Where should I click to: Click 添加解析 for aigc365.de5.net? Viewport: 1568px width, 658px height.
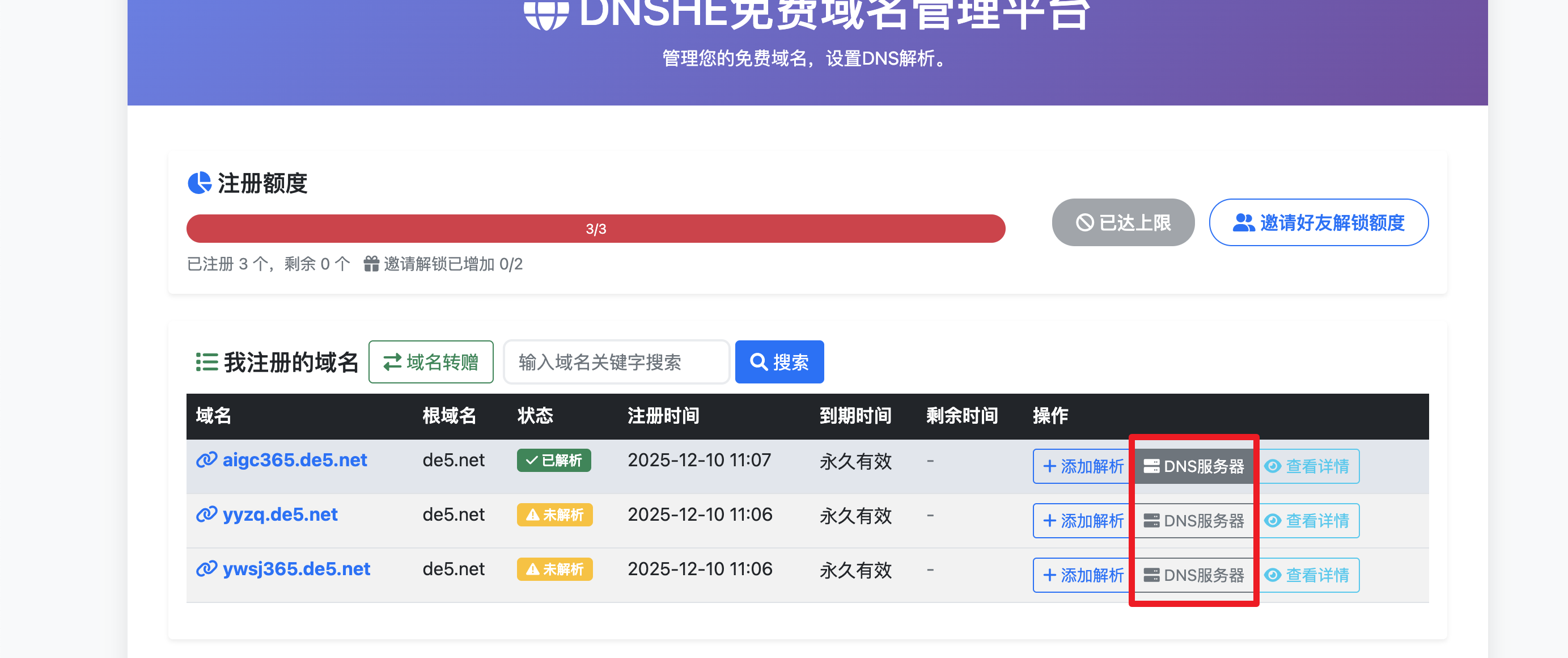(x=1083, y=466)
